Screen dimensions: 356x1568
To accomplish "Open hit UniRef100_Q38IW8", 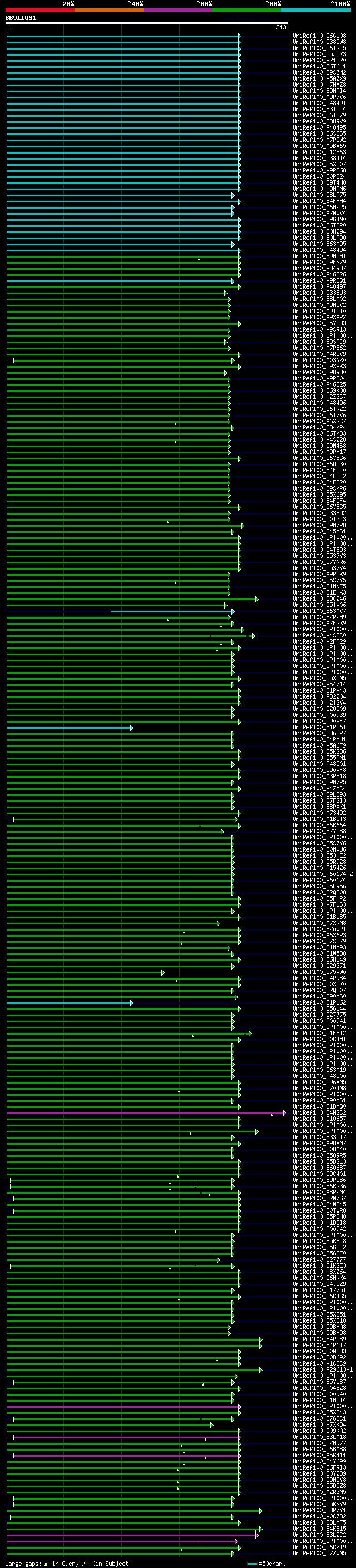I will click(x=319, y=42).
